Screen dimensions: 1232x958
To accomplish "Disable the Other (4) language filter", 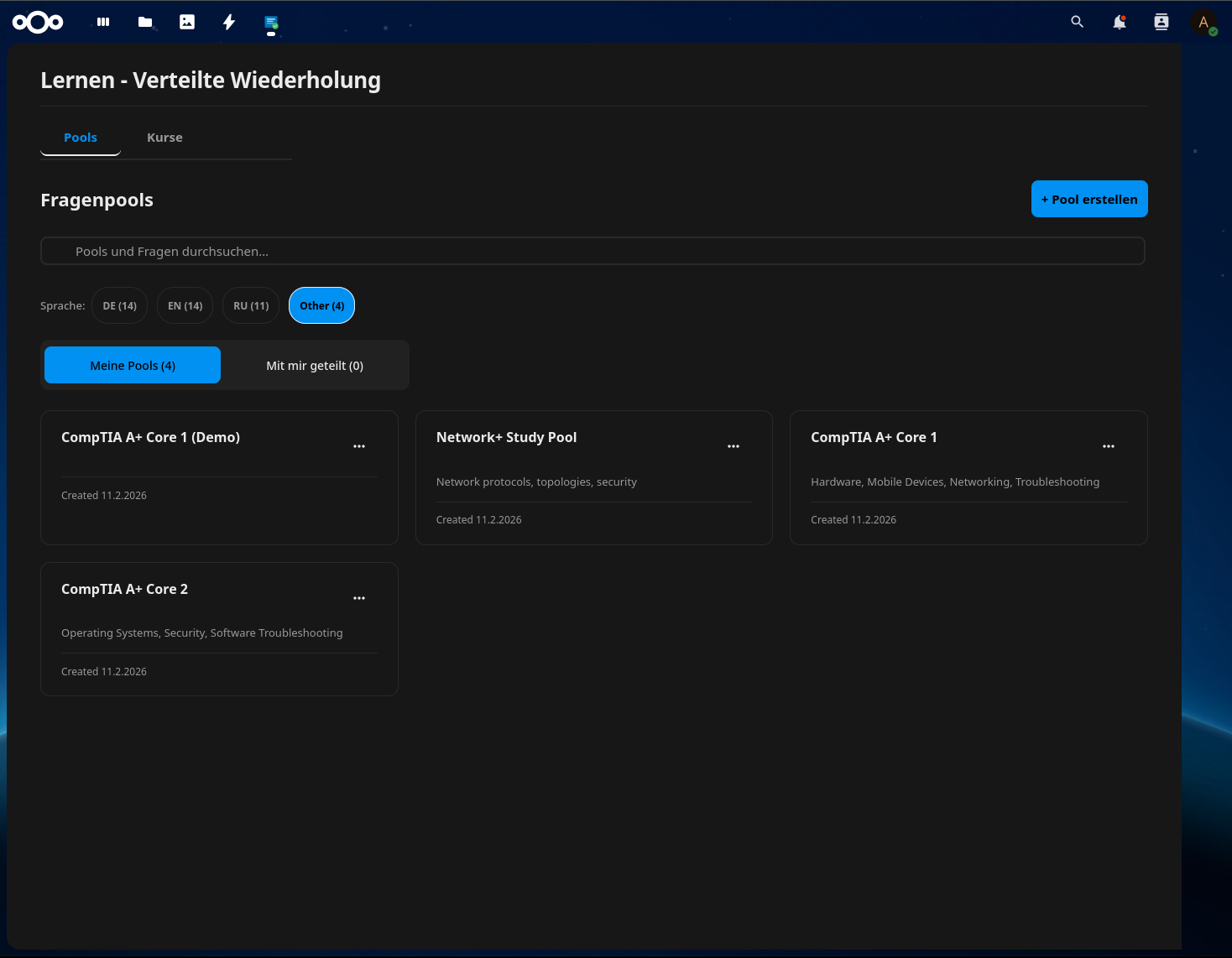I will pos(321,305).
